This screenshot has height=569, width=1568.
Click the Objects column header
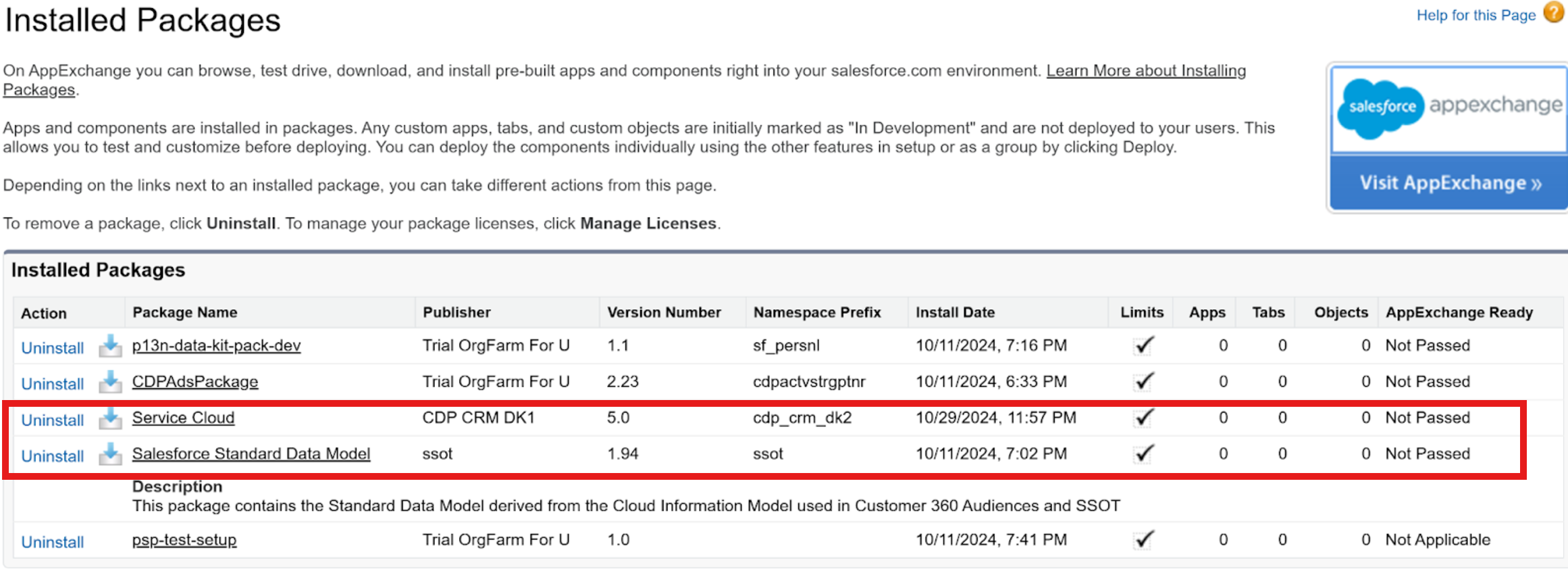tap(1340, 313)
